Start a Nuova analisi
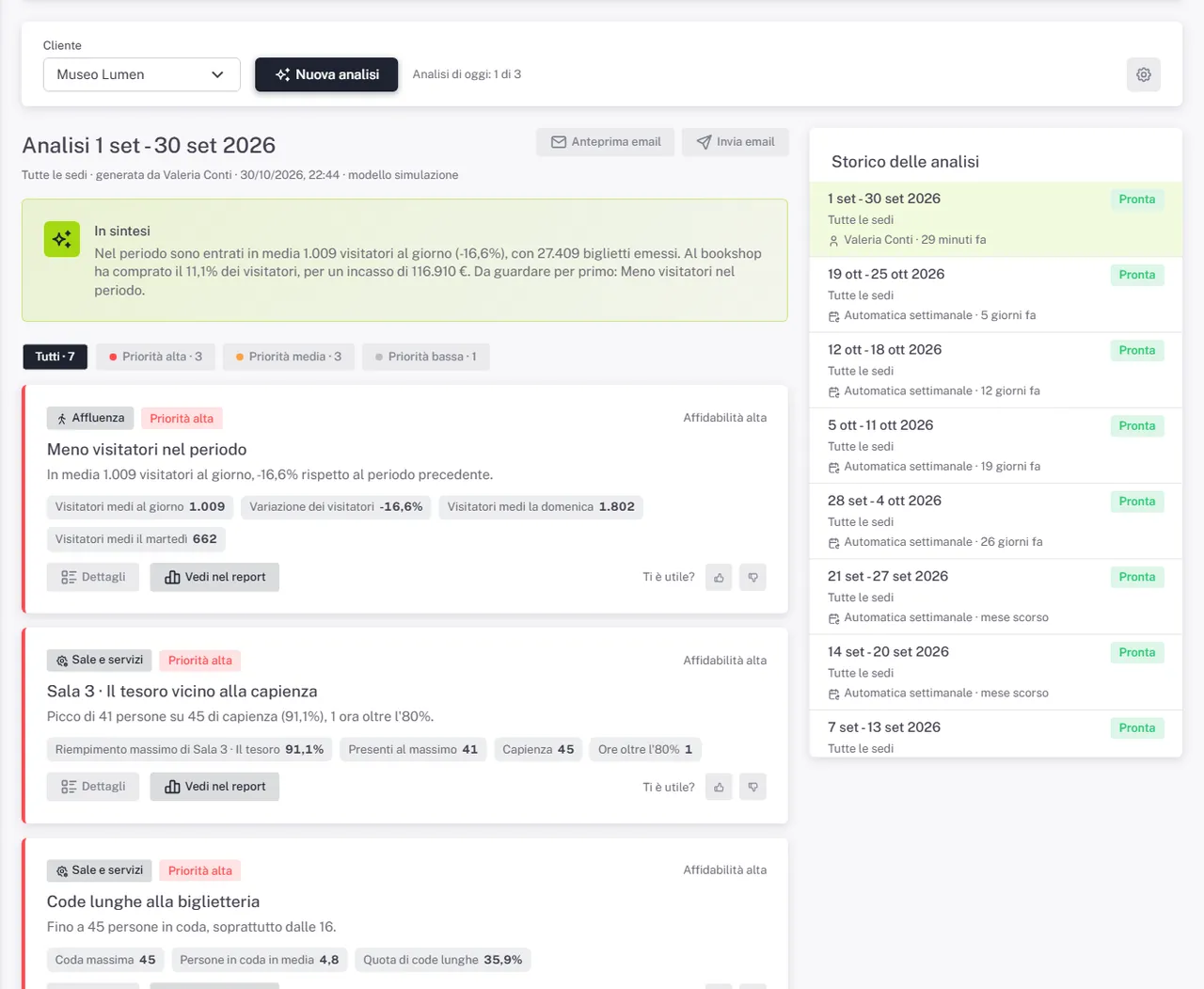1204x989 pixels. click(326, 74)
